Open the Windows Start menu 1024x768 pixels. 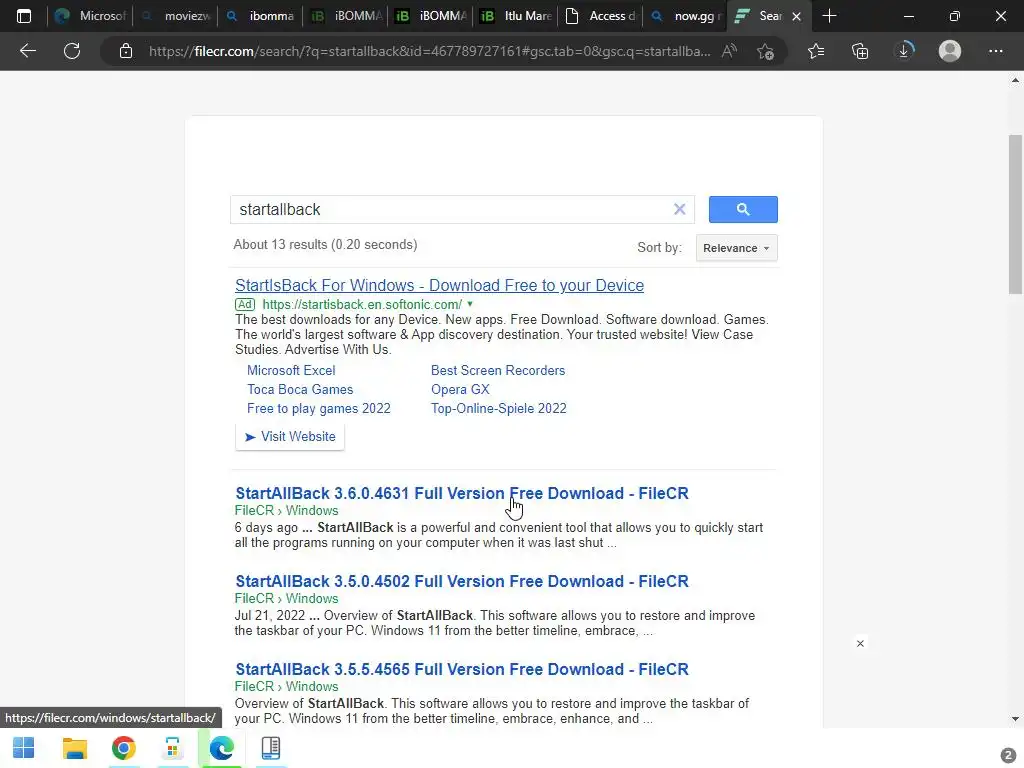click(x=24, y=748)
